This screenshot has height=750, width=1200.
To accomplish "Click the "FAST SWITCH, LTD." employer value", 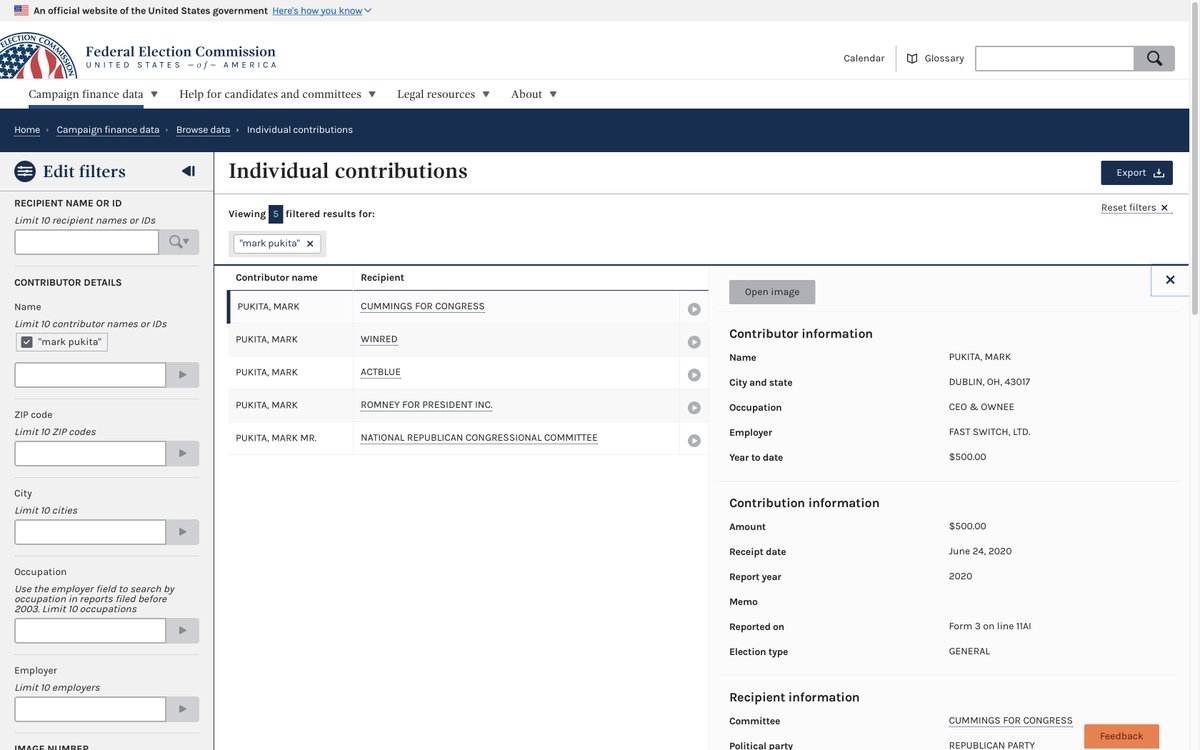I will tap(989, 432).
